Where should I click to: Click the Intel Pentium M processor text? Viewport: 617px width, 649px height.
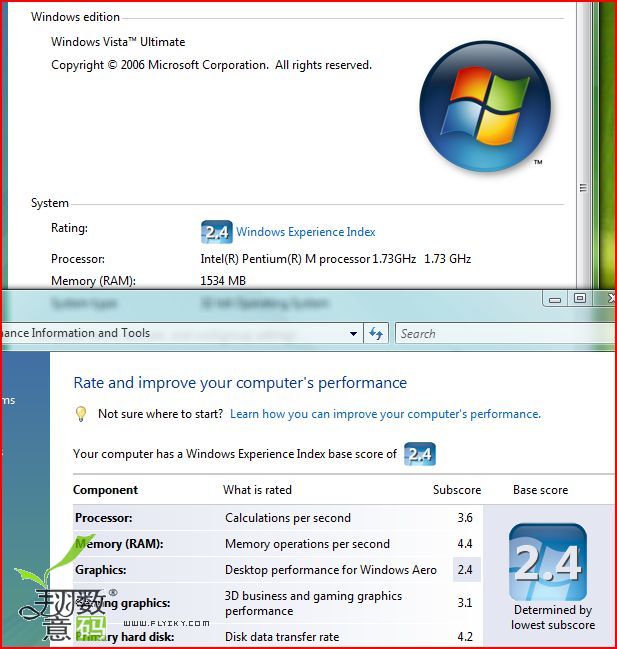(336, 259)
